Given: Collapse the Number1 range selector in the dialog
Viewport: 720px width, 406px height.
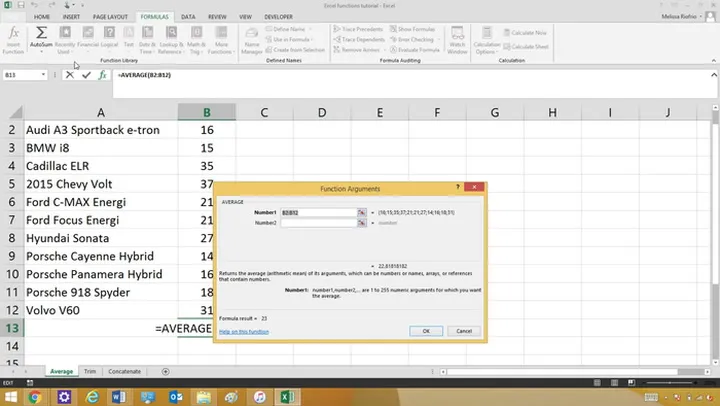Looking at the screenshot, I should pyautogui.click(x=362, y=213).
